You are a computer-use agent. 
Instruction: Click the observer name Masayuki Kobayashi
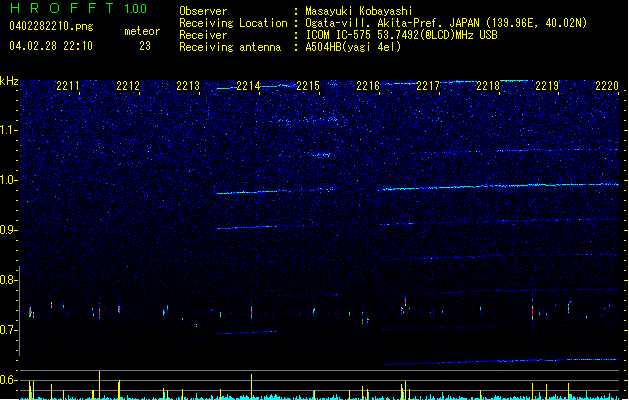(x=359, y=11)
